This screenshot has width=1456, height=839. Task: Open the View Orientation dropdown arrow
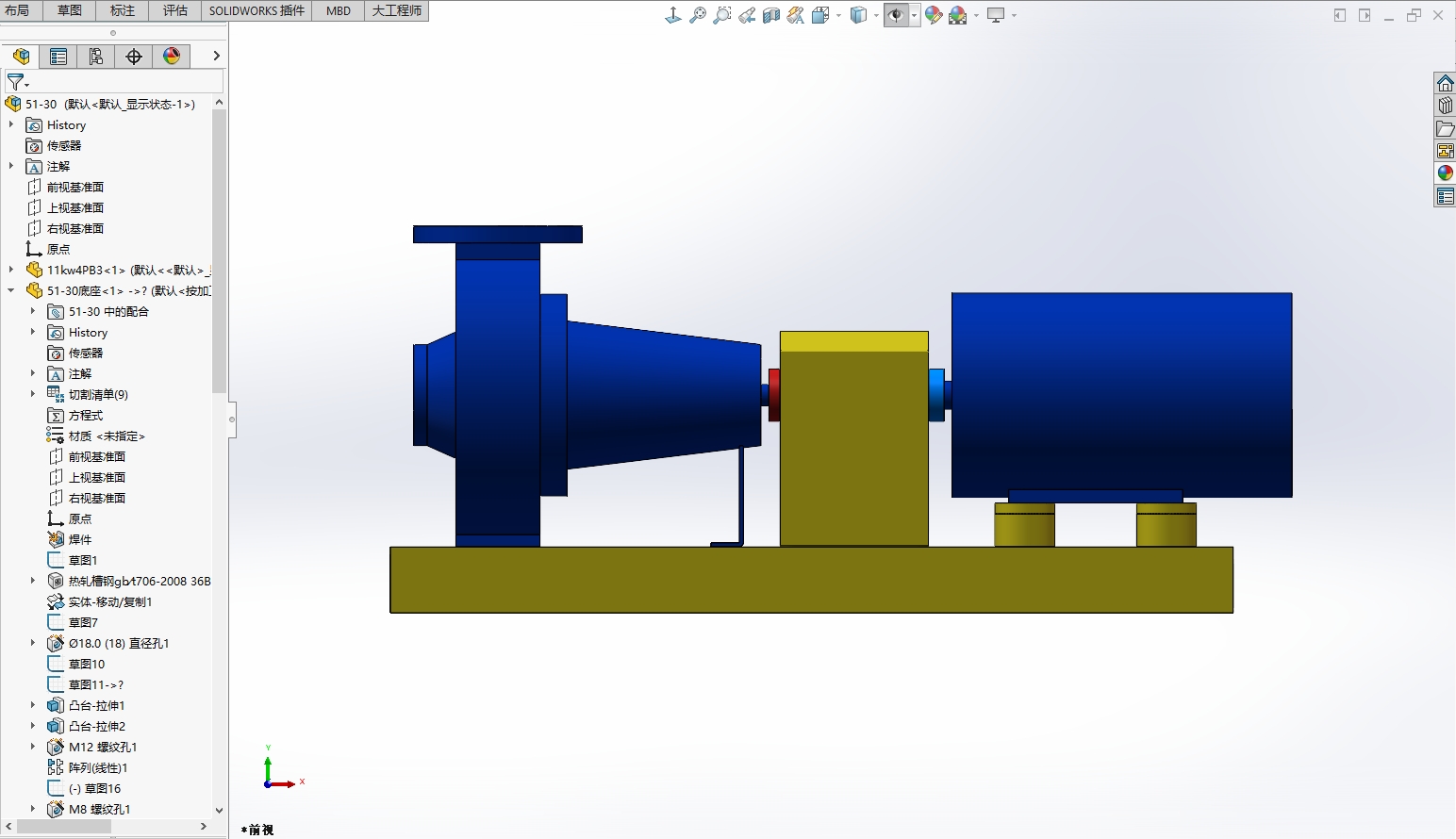pos(838,15)
